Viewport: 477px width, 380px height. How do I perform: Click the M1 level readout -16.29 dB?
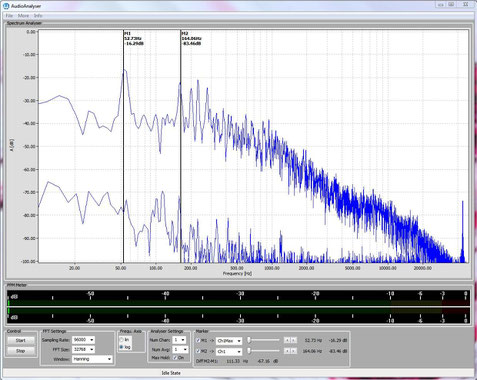pos(338,340)
